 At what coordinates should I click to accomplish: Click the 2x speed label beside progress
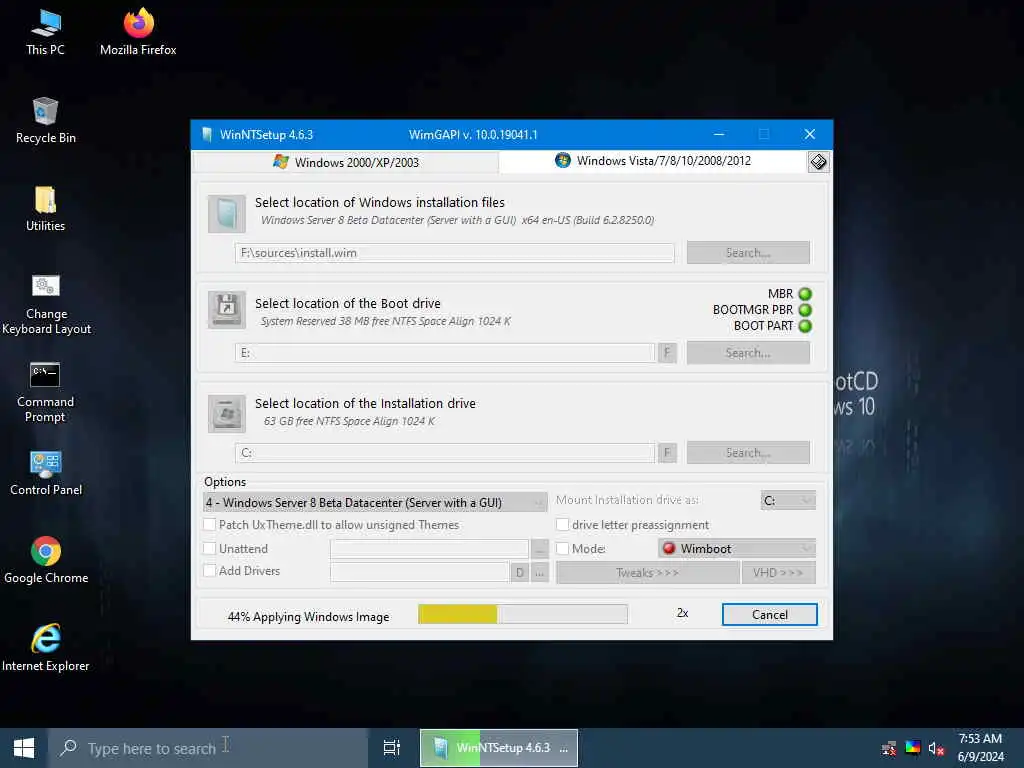pos(682,613)
